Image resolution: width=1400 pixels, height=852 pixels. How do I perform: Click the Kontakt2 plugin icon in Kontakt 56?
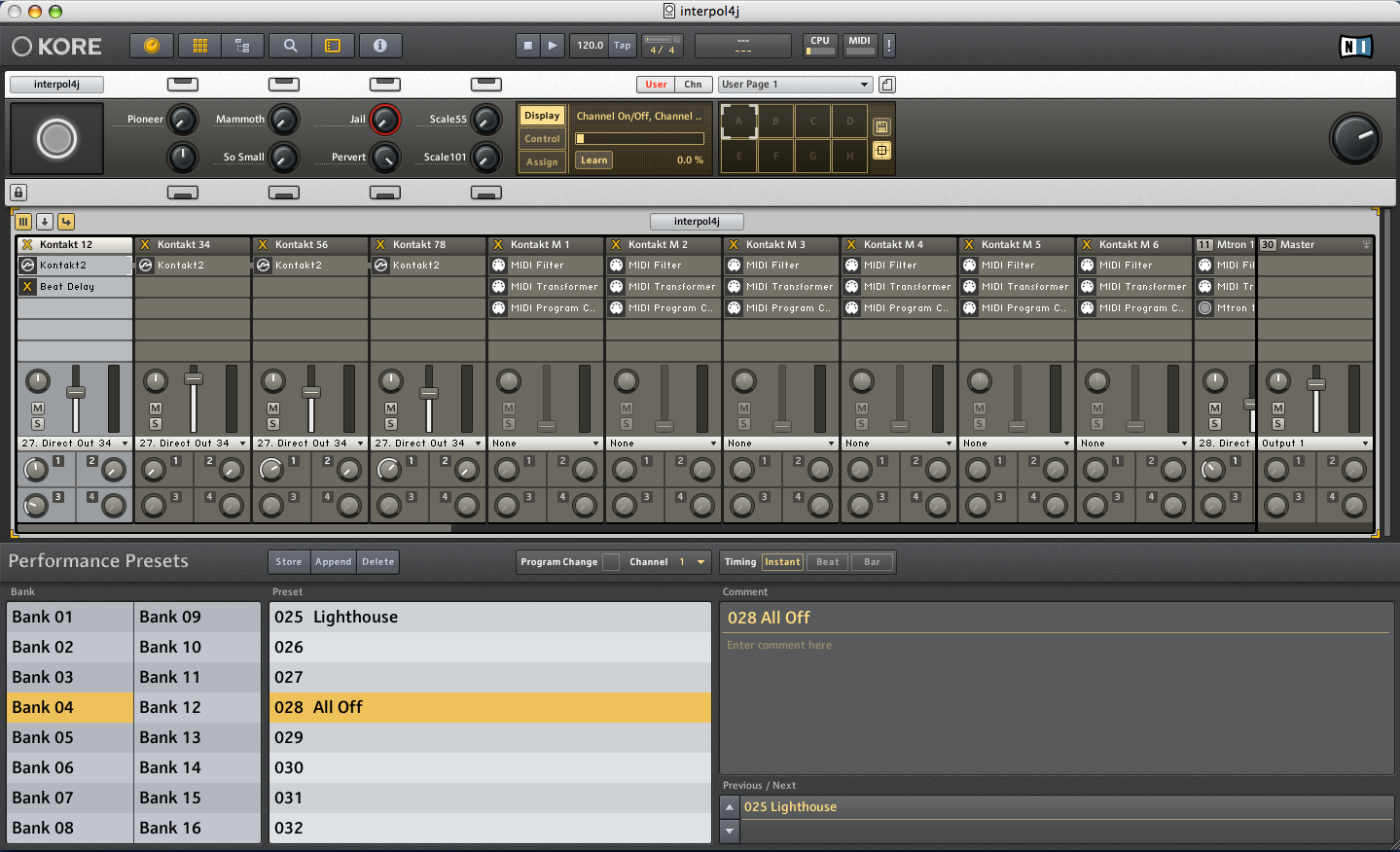pyautogui.click(x=263, y=266)
